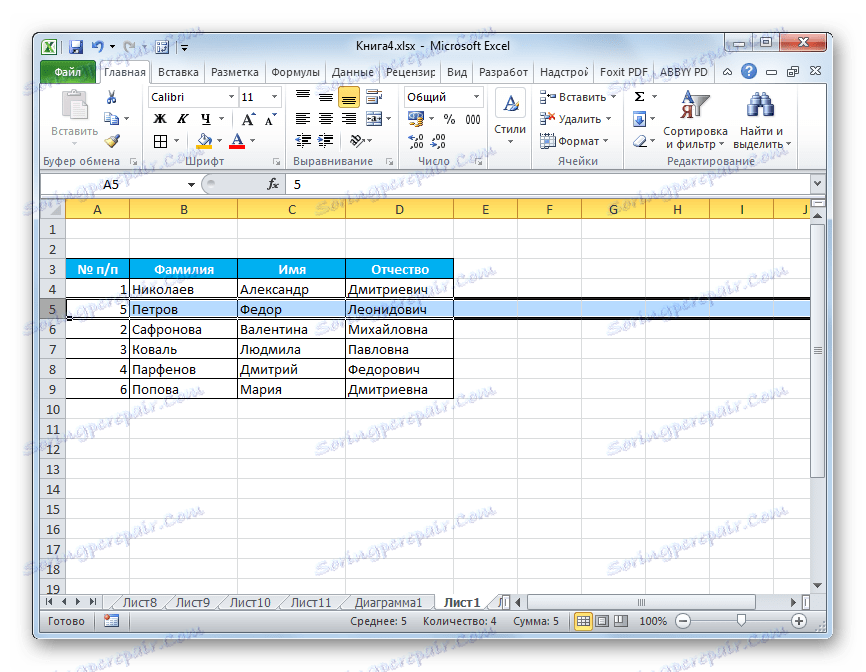Apply thousands separator 000 format

click(x=473, y=119)
